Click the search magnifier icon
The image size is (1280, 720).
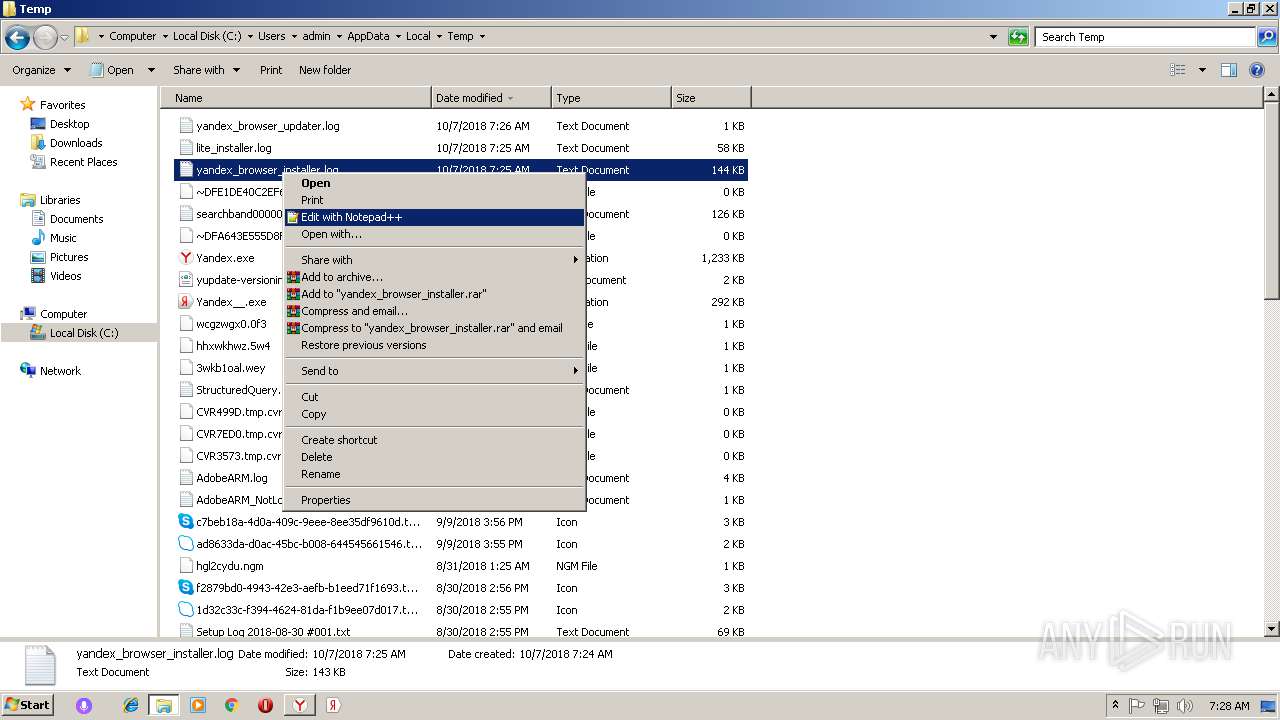[1266, 37]
